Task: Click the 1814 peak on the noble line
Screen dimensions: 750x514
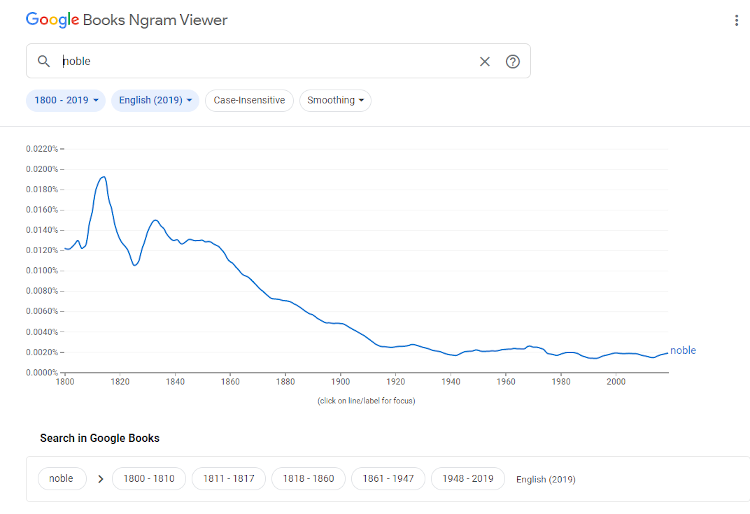Action: (103, 177)
